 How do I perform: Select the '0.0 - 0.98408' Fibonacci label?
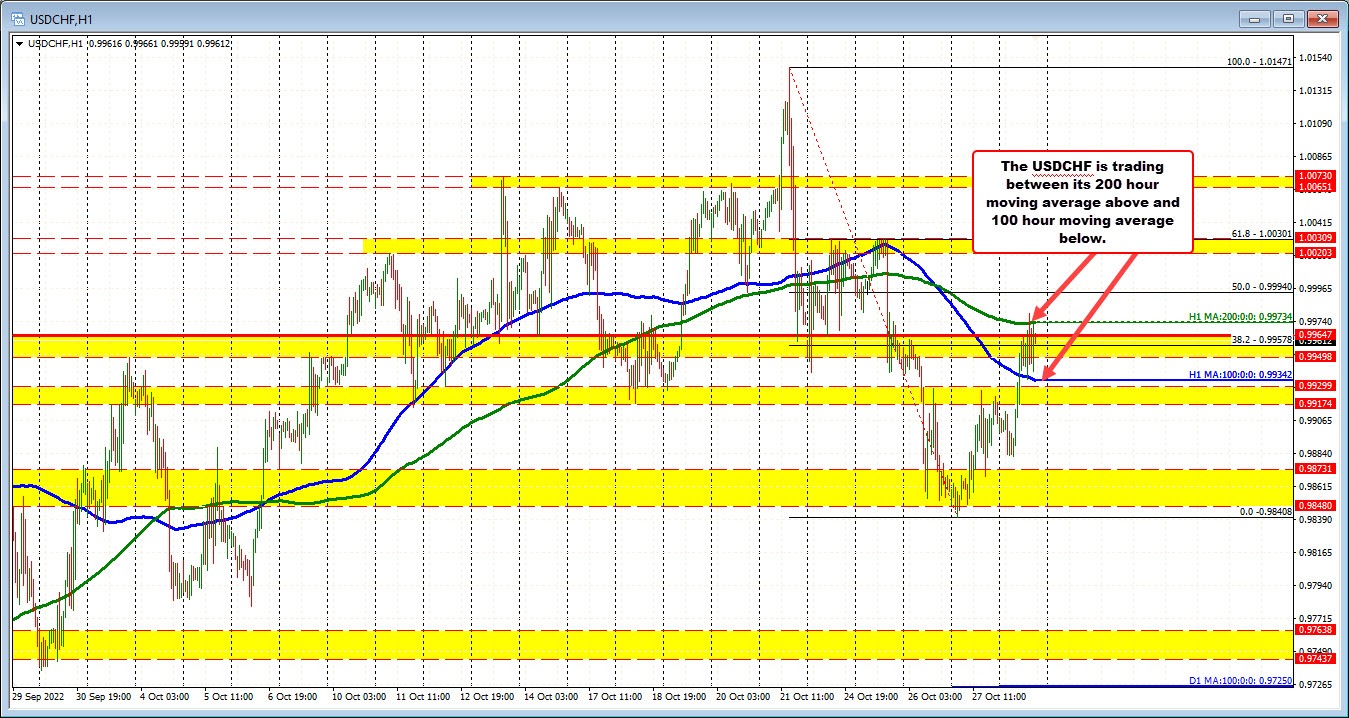[1266, 511]
